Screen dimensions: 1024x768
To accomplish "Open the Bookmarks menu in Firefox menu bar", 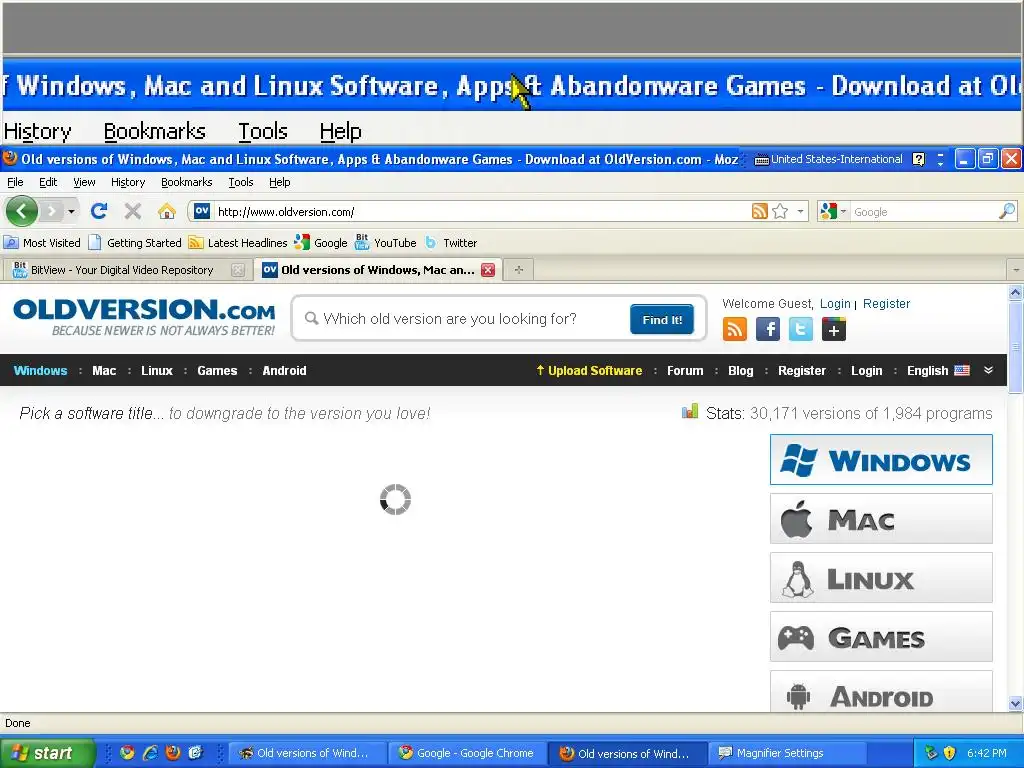I will tap(187, 182).
